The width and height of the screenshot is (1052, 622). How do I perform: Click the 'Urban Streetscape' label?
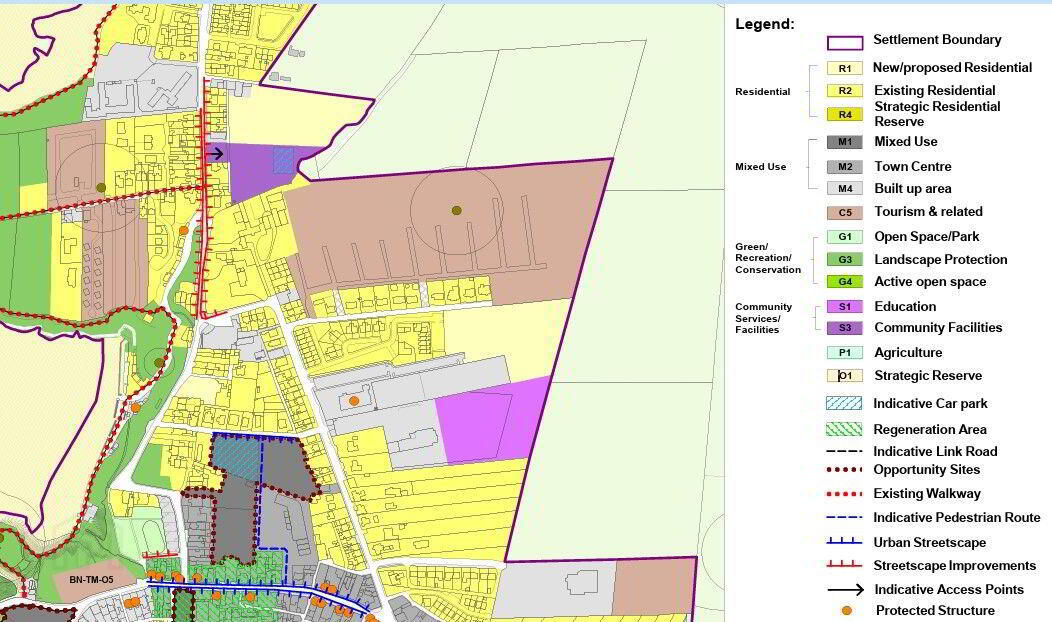coord(929,542)
